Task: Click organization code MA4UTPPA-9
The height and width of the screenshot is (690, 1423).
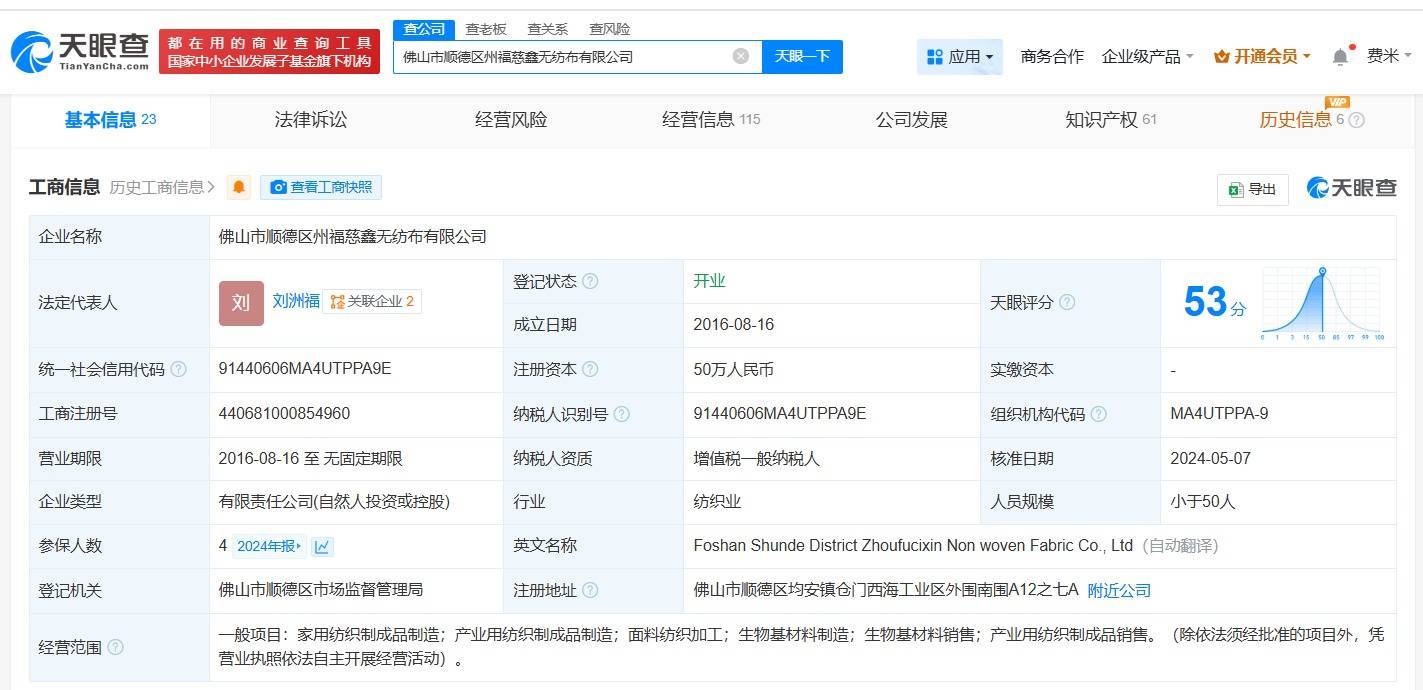Action: click(x=1220, y=414)
